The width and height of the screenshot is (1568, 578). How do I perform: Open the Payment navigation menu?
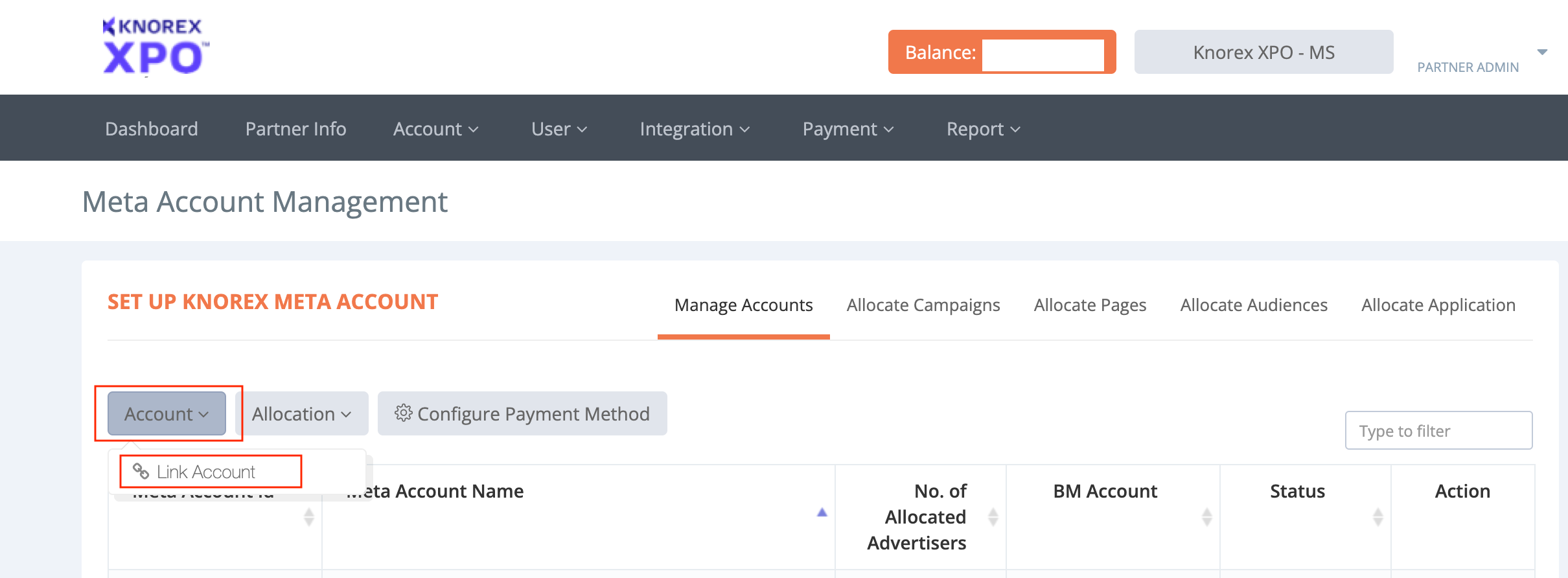point(847,129)
